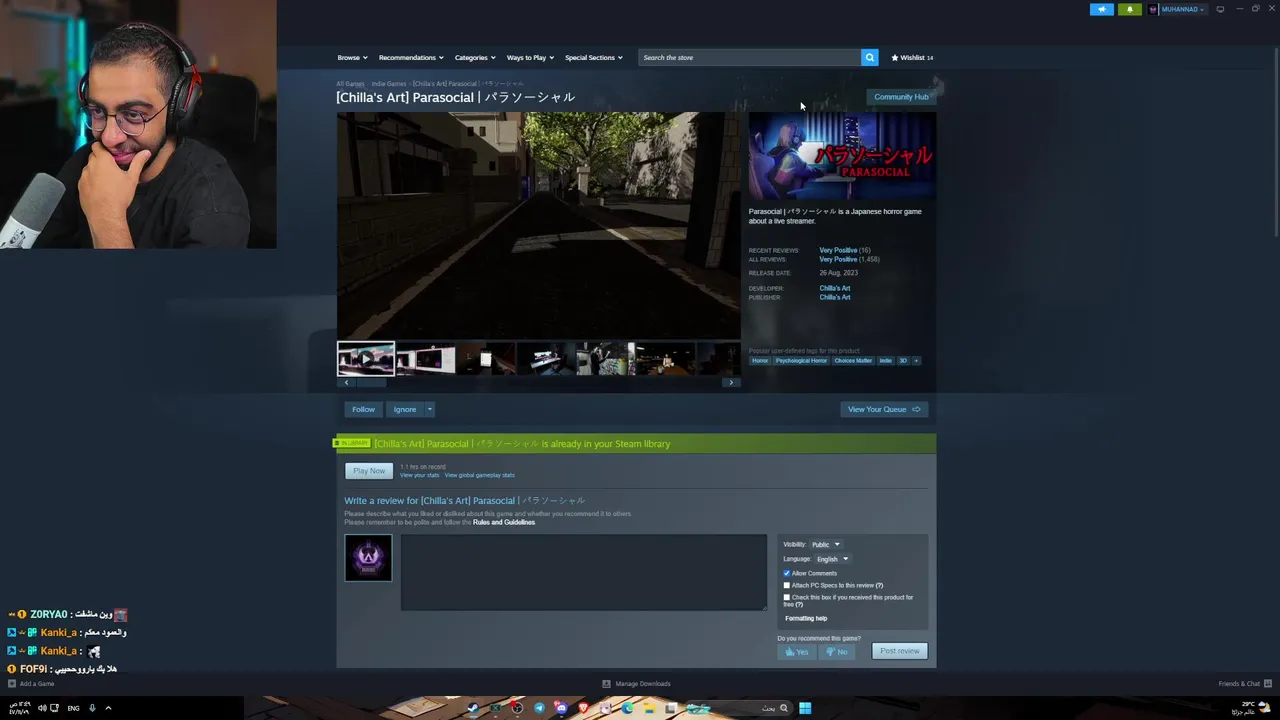Click the All Games breadcrumb

(350, 84)
